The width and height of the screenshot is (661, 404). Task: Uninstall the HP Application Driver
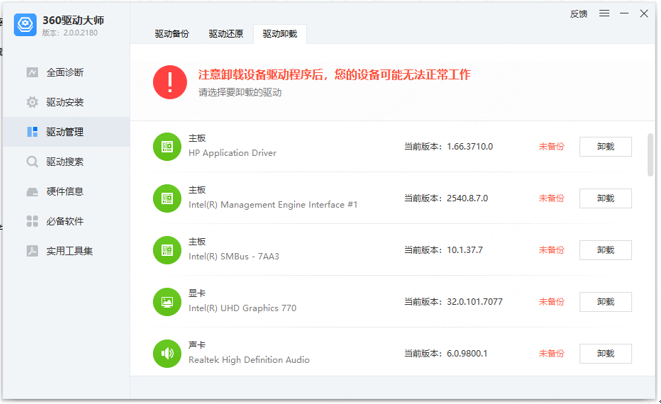click(x=605, y=147)
